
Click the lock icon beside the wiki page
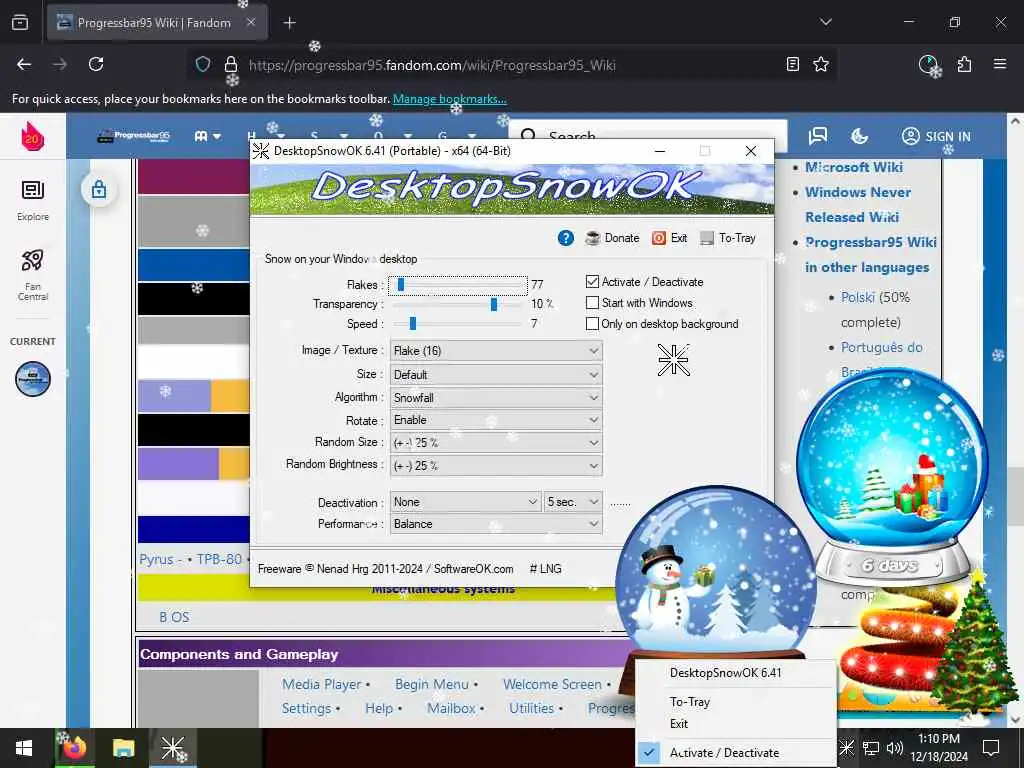99,189
